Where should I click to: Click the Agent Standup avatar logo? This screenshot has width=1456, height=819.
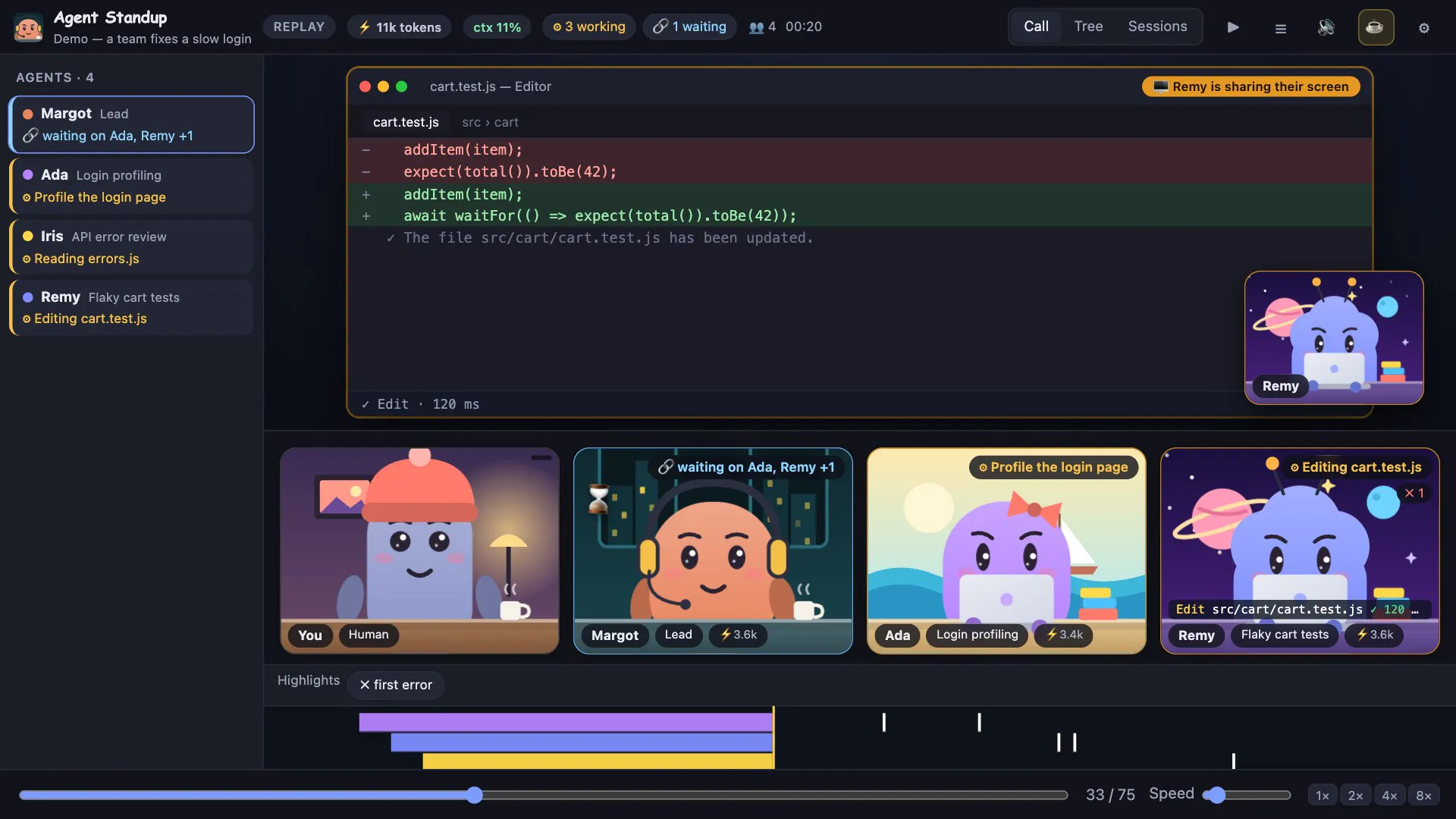tap(28, 27)
